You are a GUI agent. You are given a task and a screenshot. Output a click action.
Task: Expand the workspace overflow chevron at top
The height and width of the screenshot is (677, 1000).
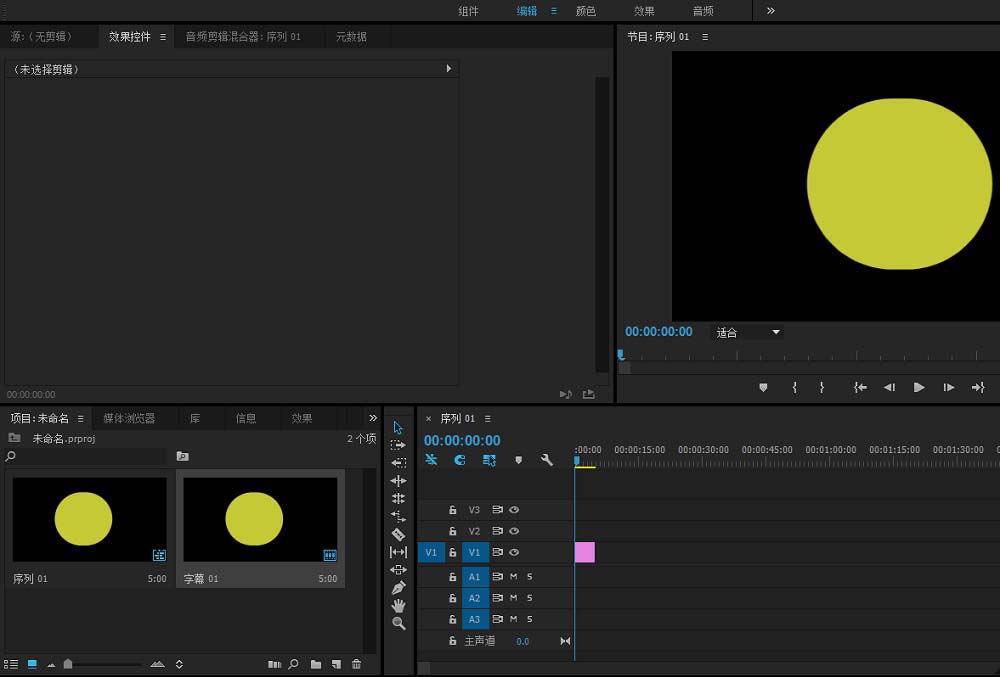(771, 11)
